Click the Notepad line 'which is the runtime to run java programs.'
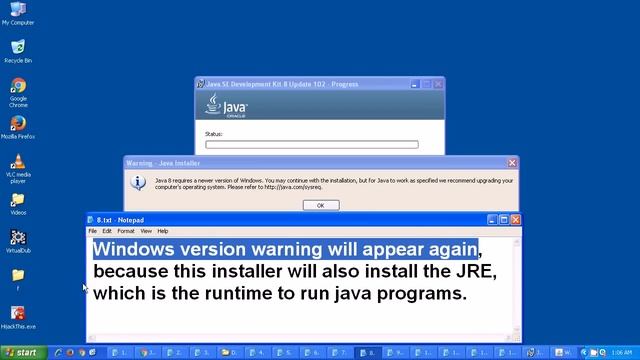Screen dimensions: 640x360 click(x=280, y=293)
